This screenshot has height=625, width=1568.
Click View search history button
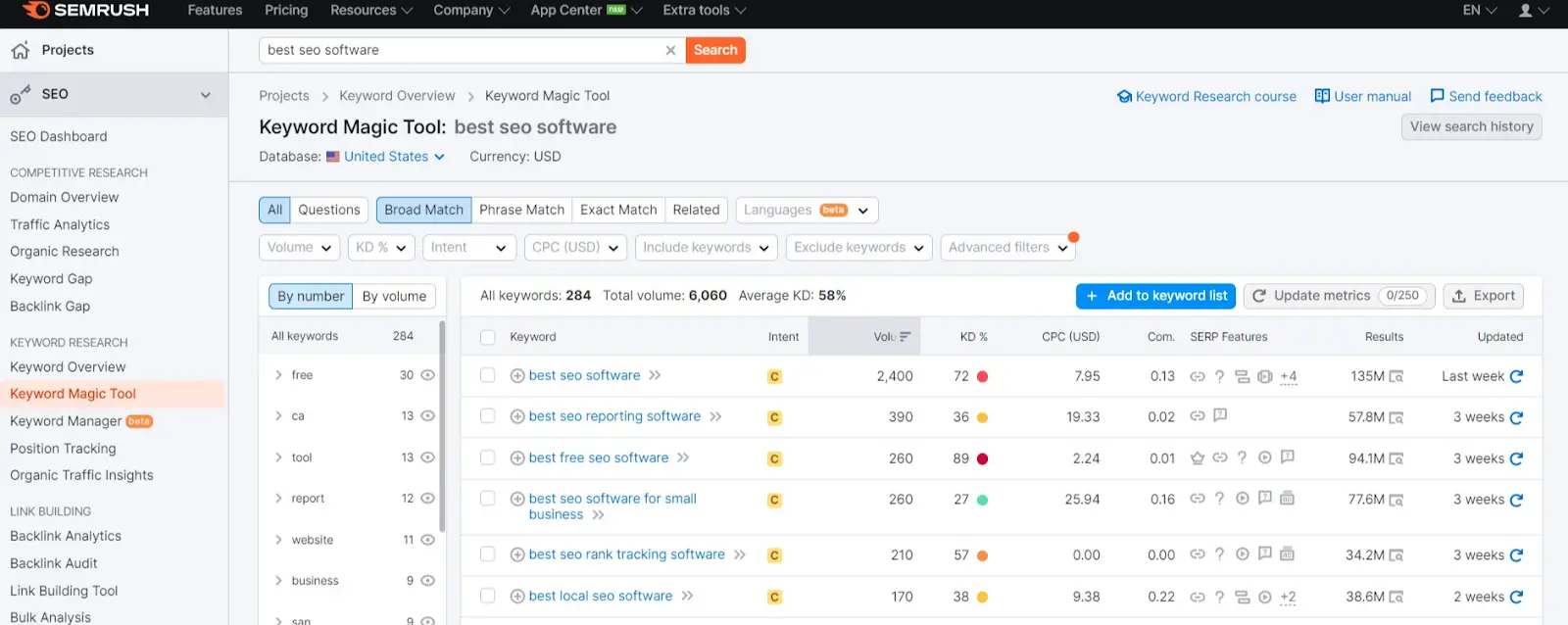tap(1471, 126)
